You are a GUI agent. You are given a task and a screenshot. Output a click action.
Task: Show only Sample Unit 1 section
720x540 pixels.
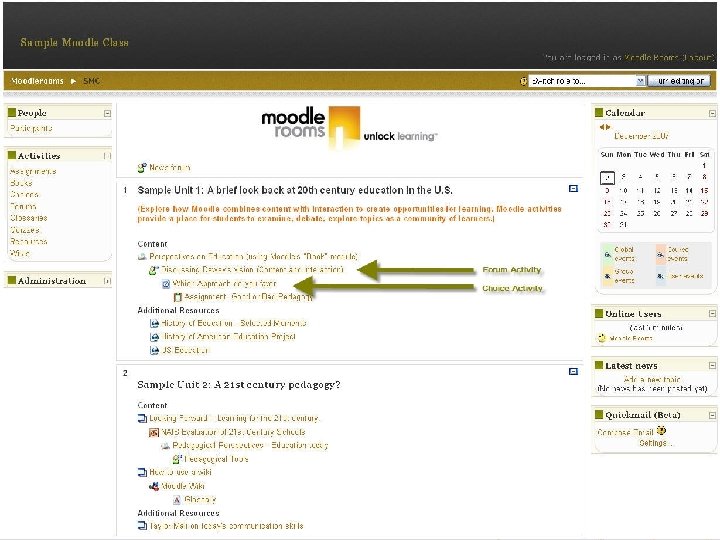(573, 189)
